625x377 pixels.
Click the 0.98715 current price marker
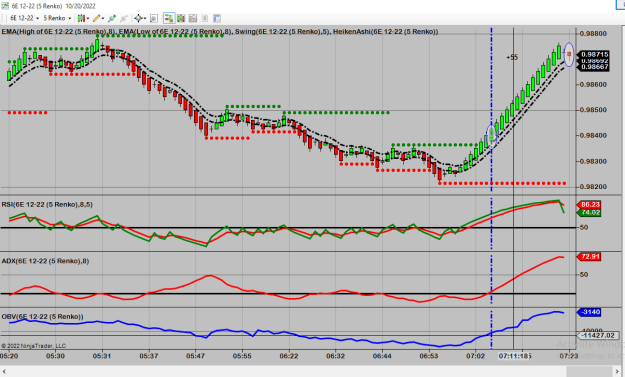coord(594,54)
